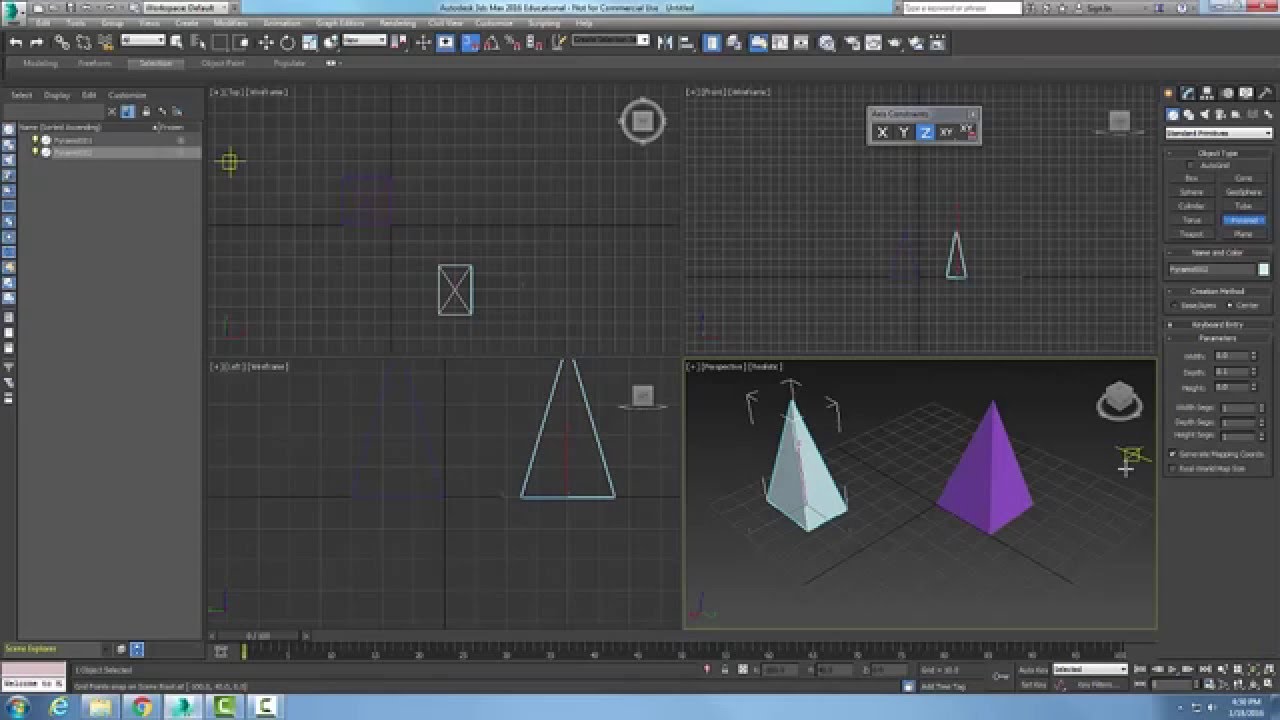Image resolution: width=1280 pixels, height=720 pixels.
Task: Click the object color swatch beside name
Action: pyautogui.click(x=1264, y=270)
